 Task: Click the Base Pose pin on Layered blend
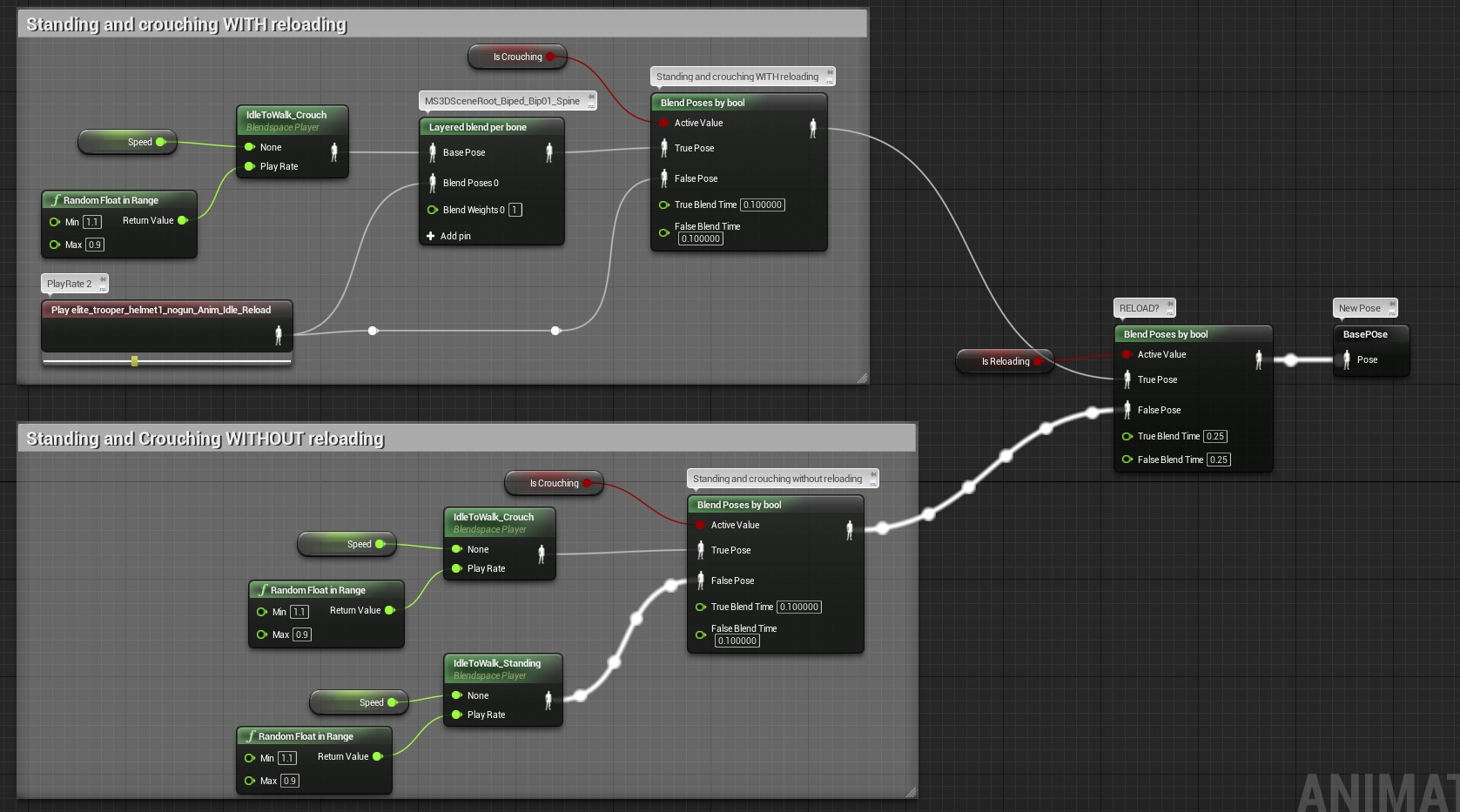tap(433, 153)
